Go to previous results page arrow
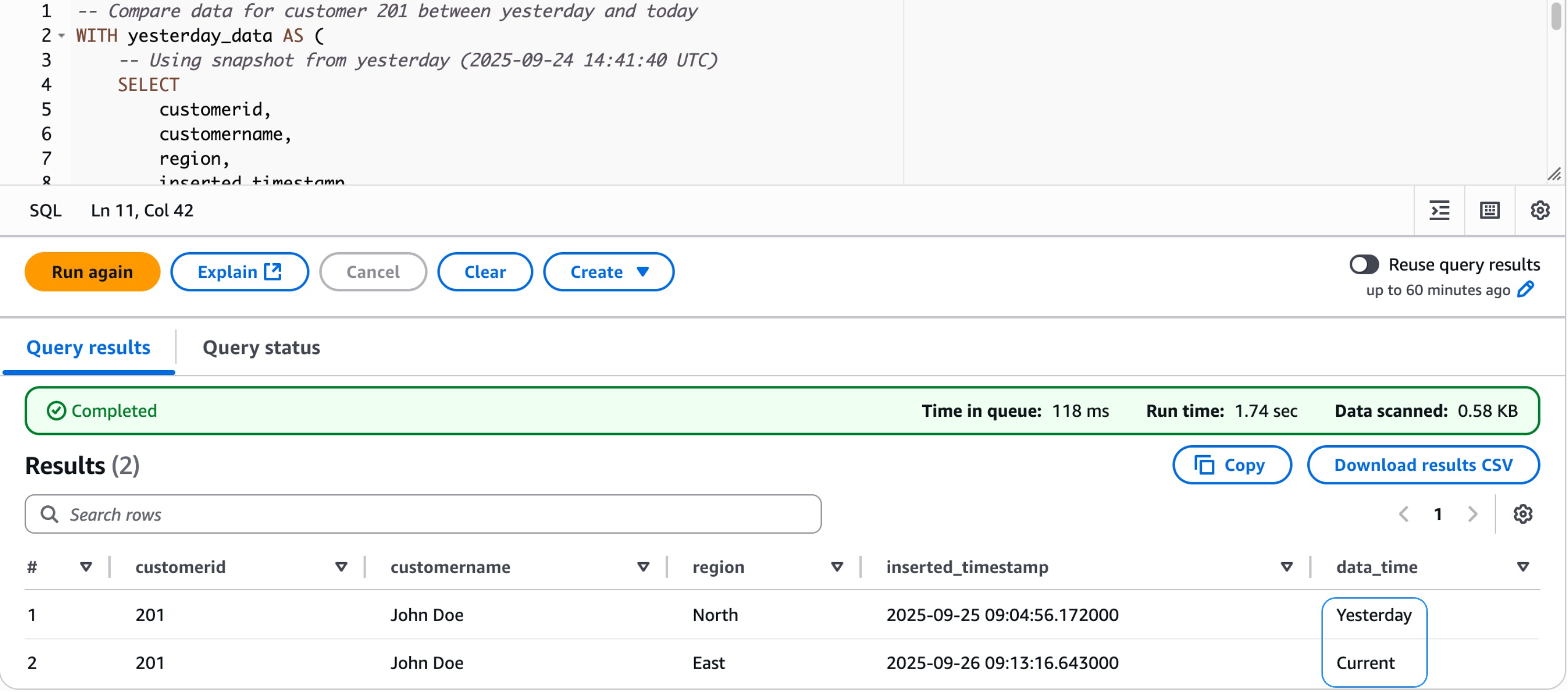Screen dimensions: 1568x692 click(x=1404, y=514)
